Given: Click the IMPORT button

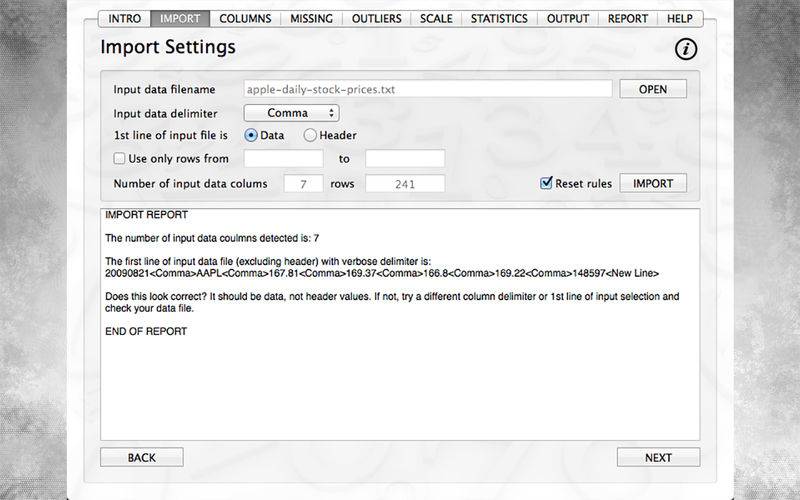Looking at the screenshot, I should click(653, 183).
